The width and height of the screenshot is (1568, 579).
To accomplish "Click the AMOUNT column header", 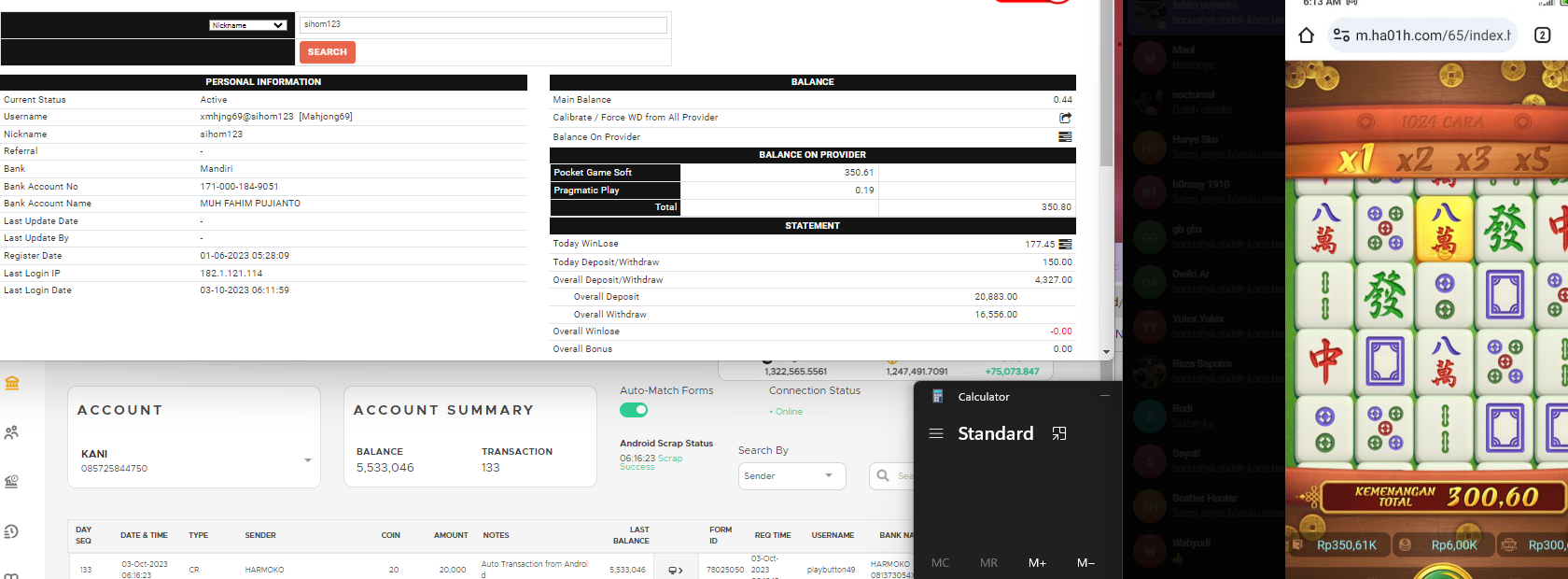I will pyautogui.click(x=451, y=535).
